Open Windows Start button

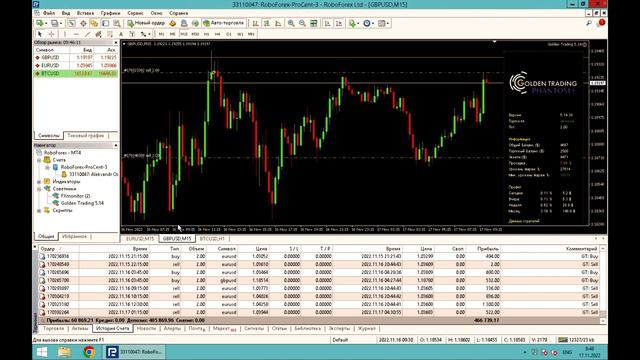(x=42, y=352)
